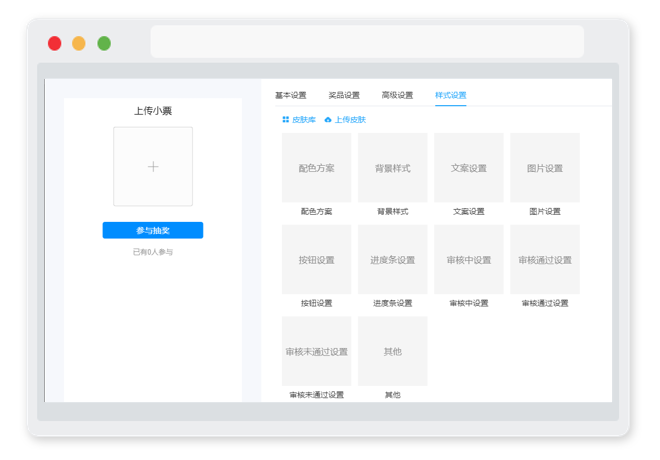Click the blue 参与抽奖 button
Viewport: 660px width, 460px height.
pyautogui.click(x=153, y=230)
